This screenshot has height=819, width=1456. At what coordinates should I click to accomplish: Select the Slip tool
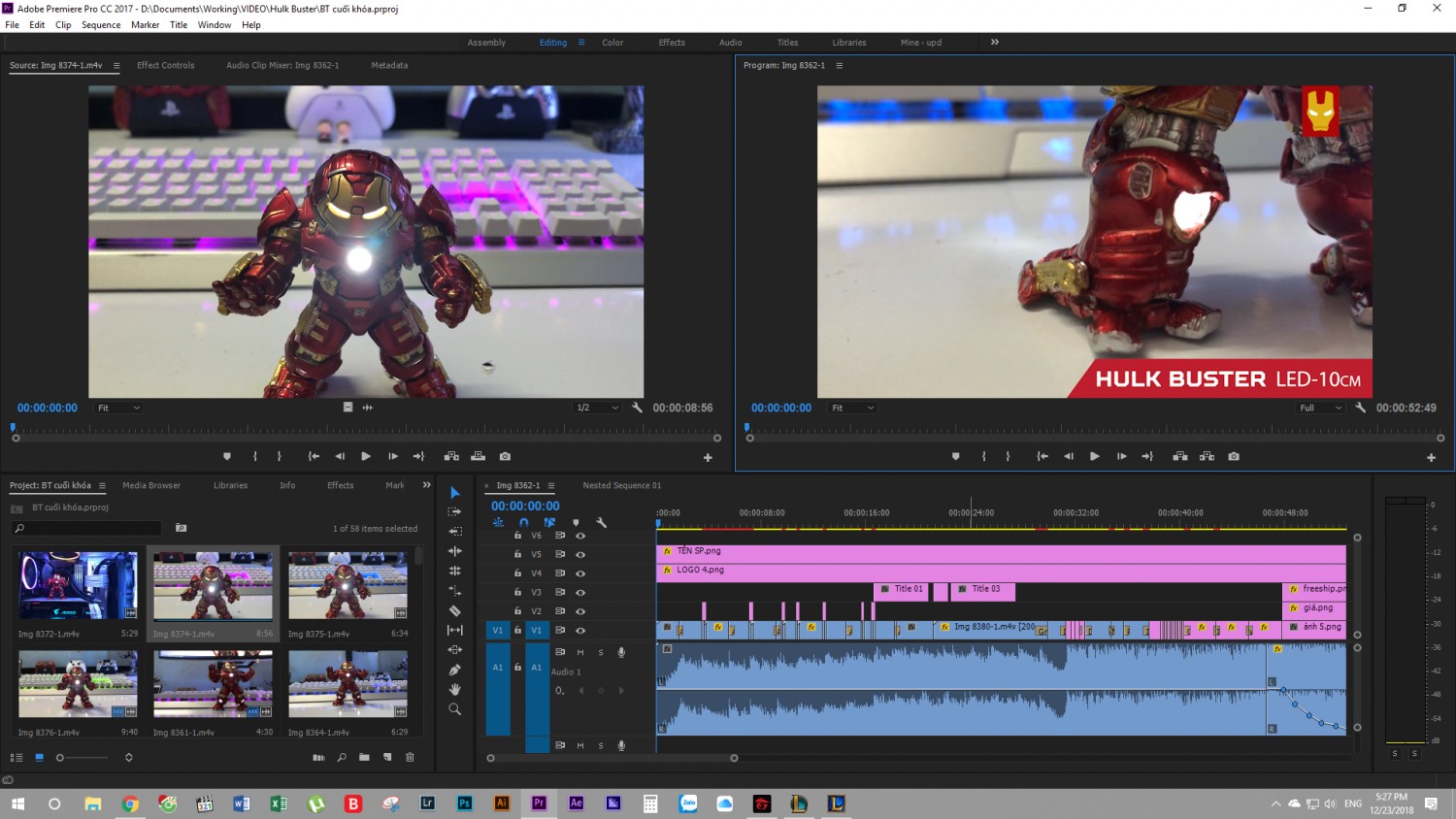tap(454, 630)
